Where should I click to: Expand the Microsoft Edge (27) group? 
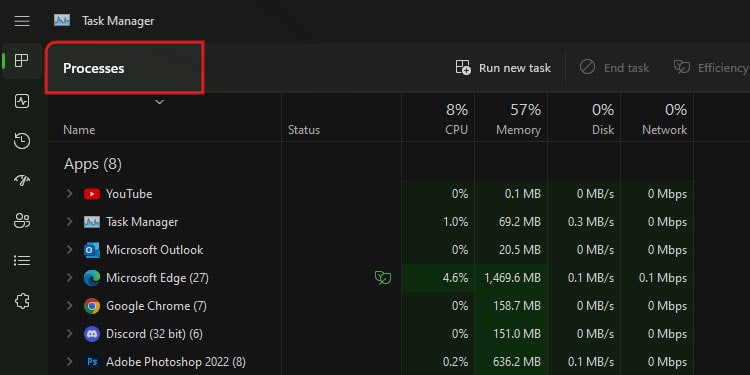coord(69,277)
